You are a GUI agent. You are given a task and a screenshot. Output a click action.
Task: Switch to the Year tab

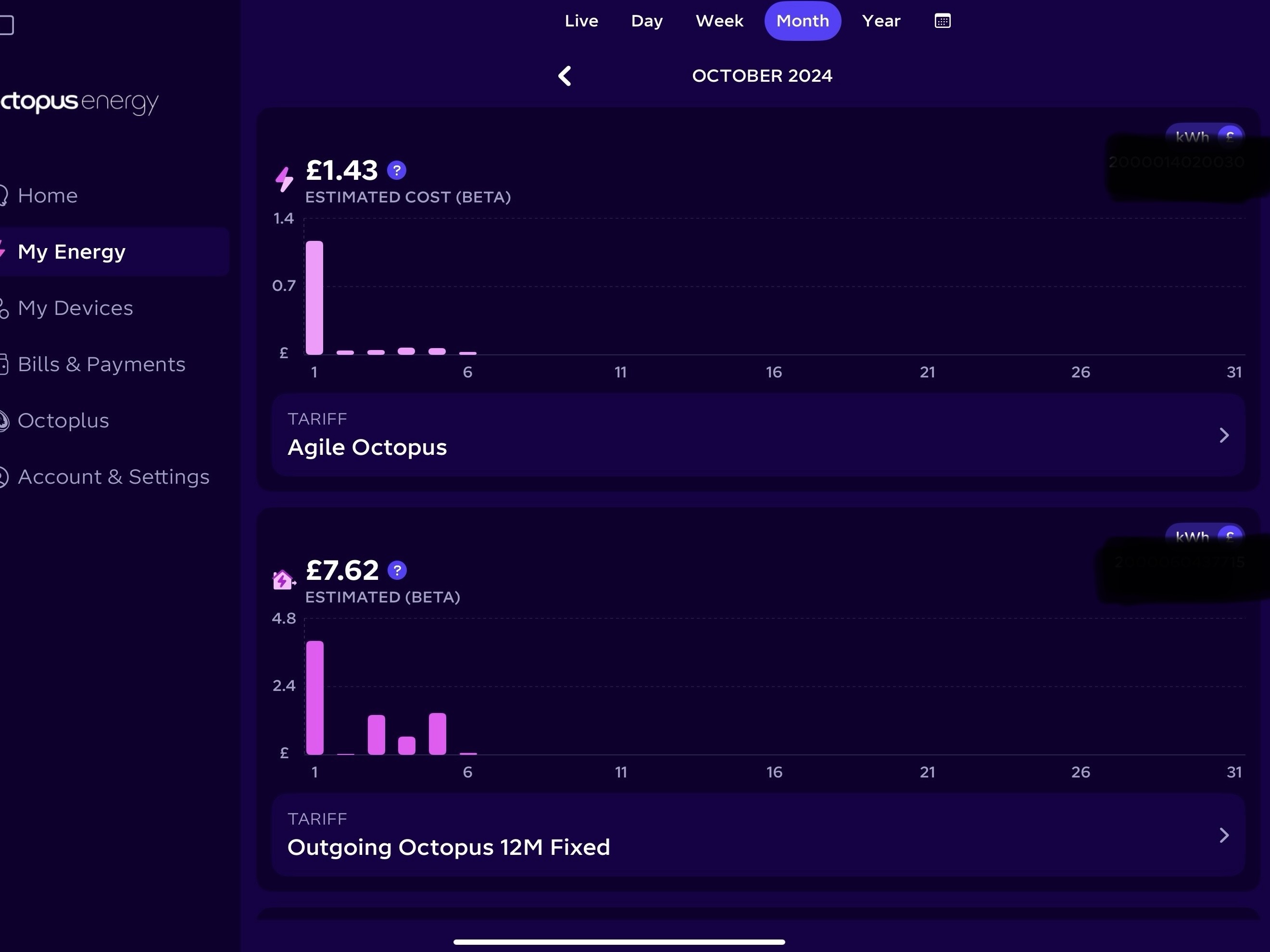coord(881,21)
